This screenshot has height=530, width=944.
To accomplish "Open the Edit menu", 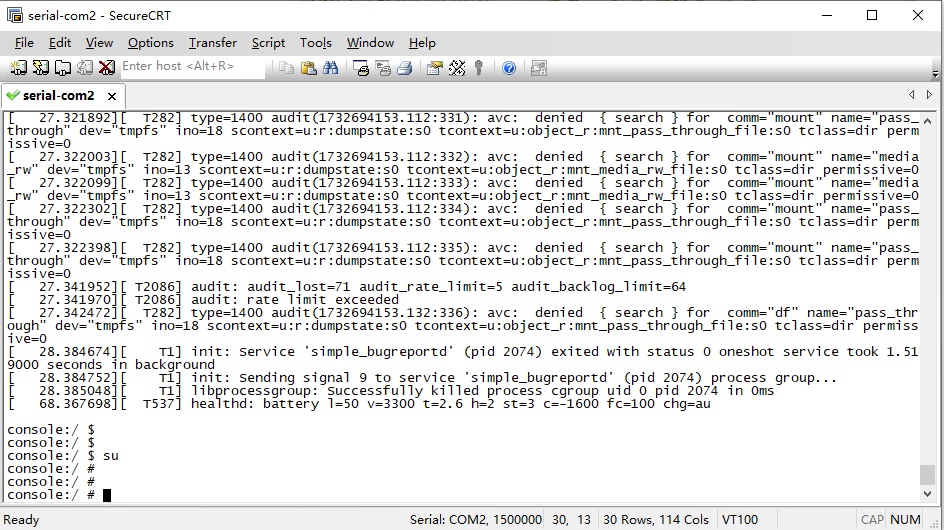I will [x=60, y=43].
